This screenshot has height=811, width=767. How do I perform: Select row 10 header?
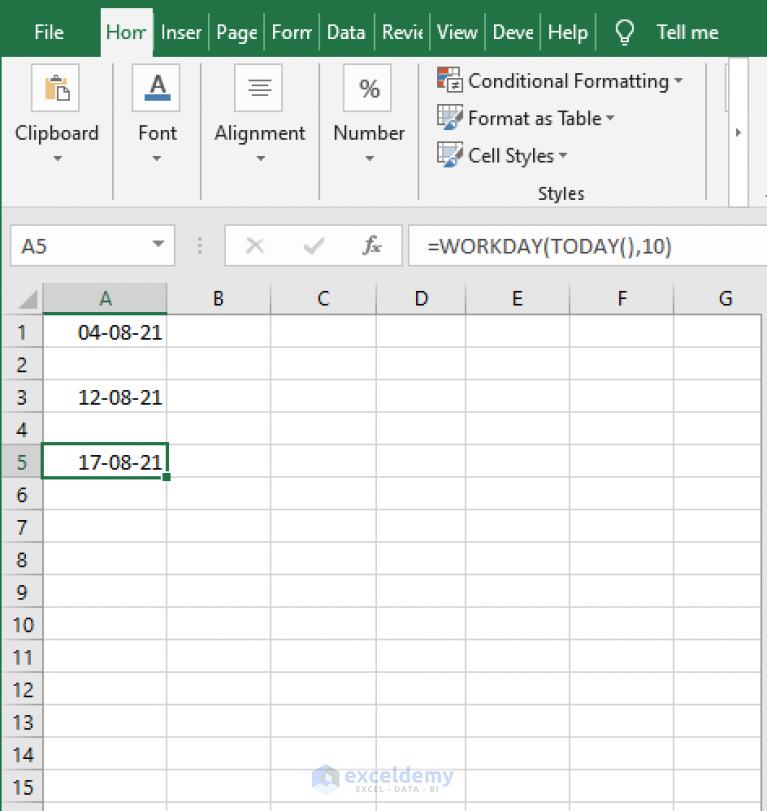[x=22, y=624]
